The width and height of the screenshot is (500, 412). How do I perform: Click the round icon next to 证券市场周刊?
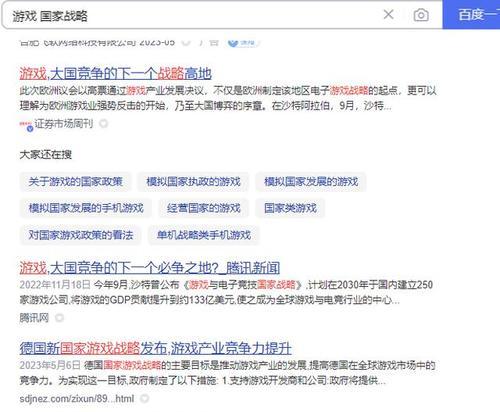tap(104, 124)
